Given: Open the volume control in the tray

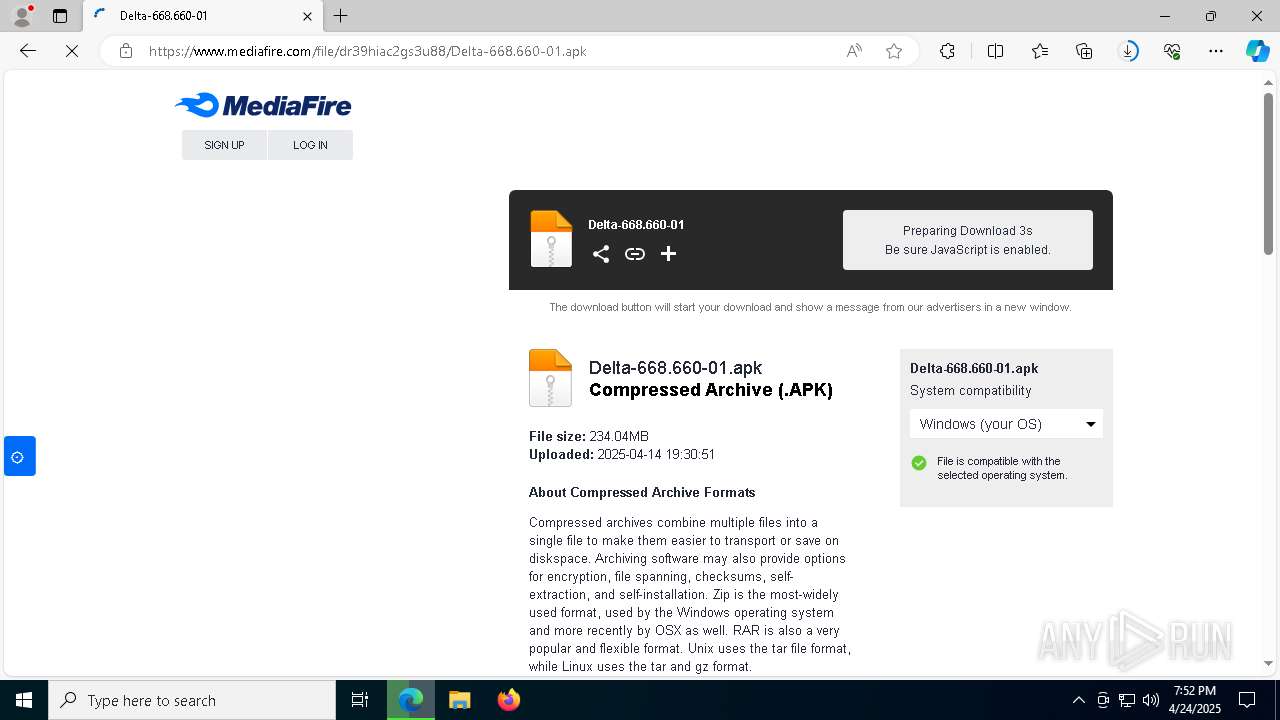Looking at the screenshot, I should [x=1151, y=700].
